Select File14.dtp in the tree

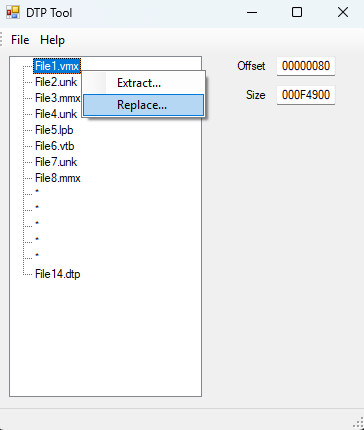pyautogui.click(x=58, y=274)
